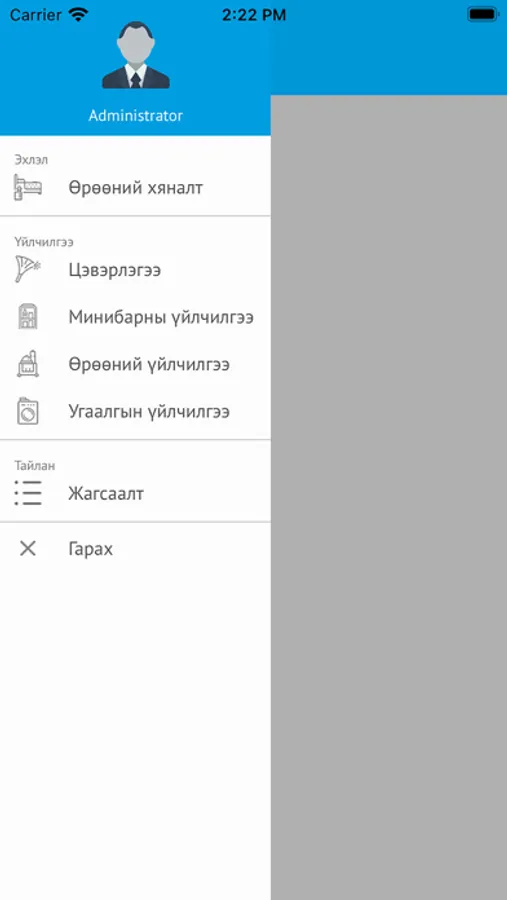507x900 pixels.
Task: Tap the Administrator avatar picture
Action: (136, 55)
